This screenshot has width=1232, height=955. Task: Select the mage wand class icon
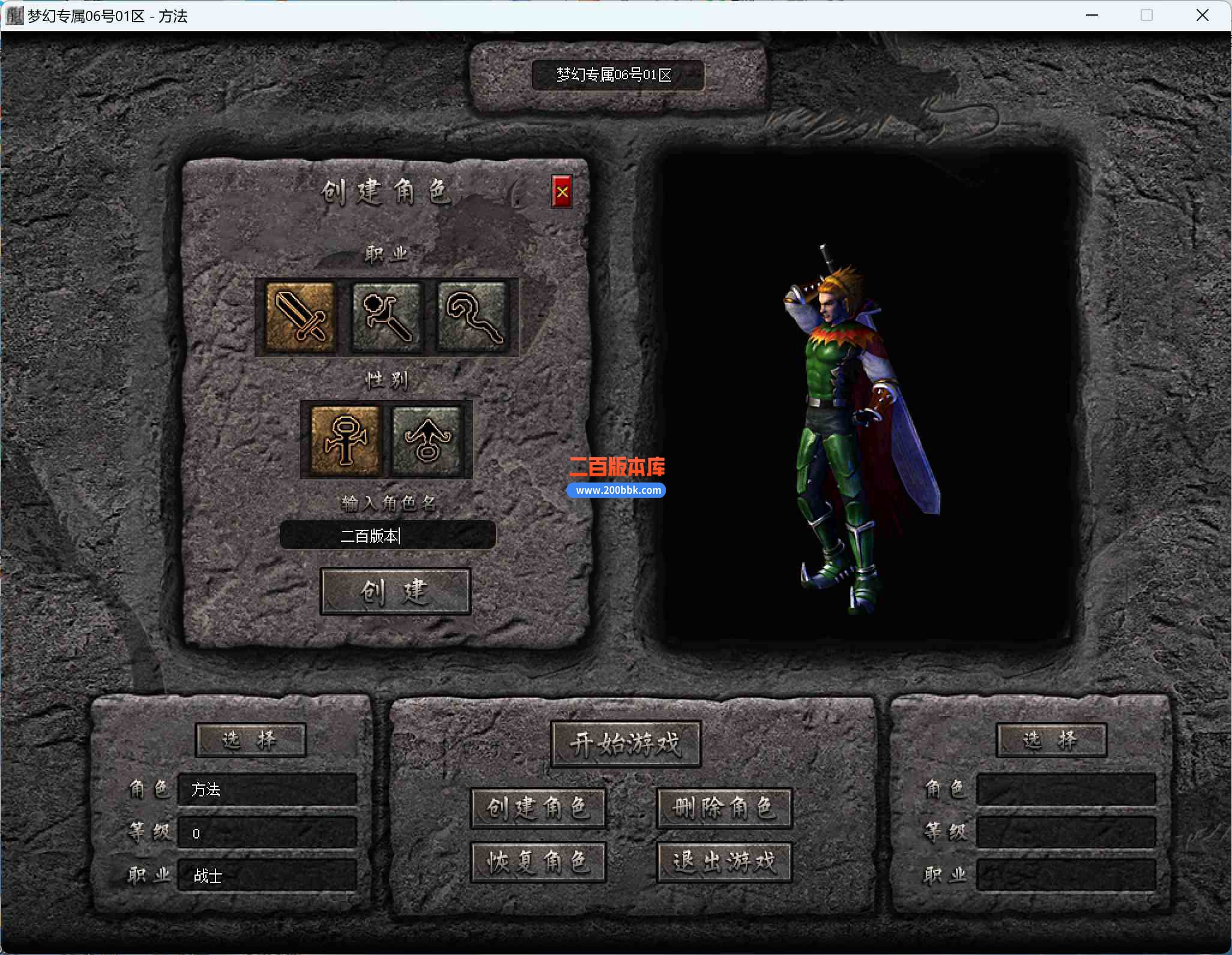(387, 317)
